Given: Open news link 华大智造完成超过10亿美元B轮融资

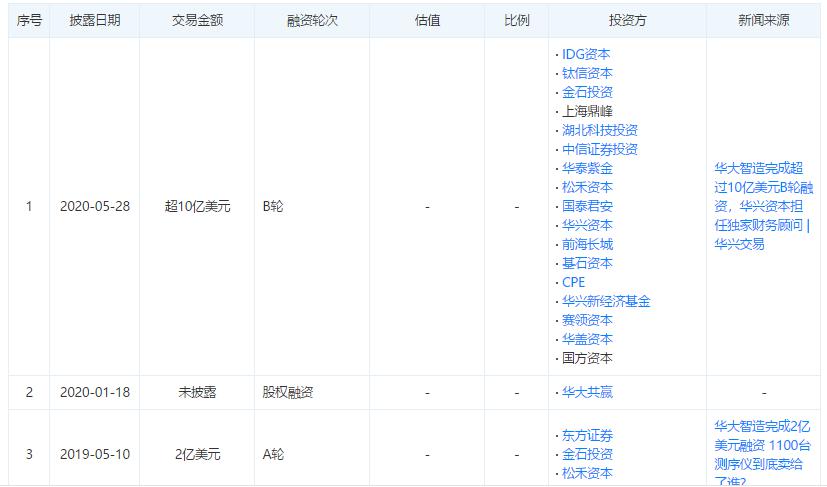Looking at the screenshot, I should (x=764, y=206).
